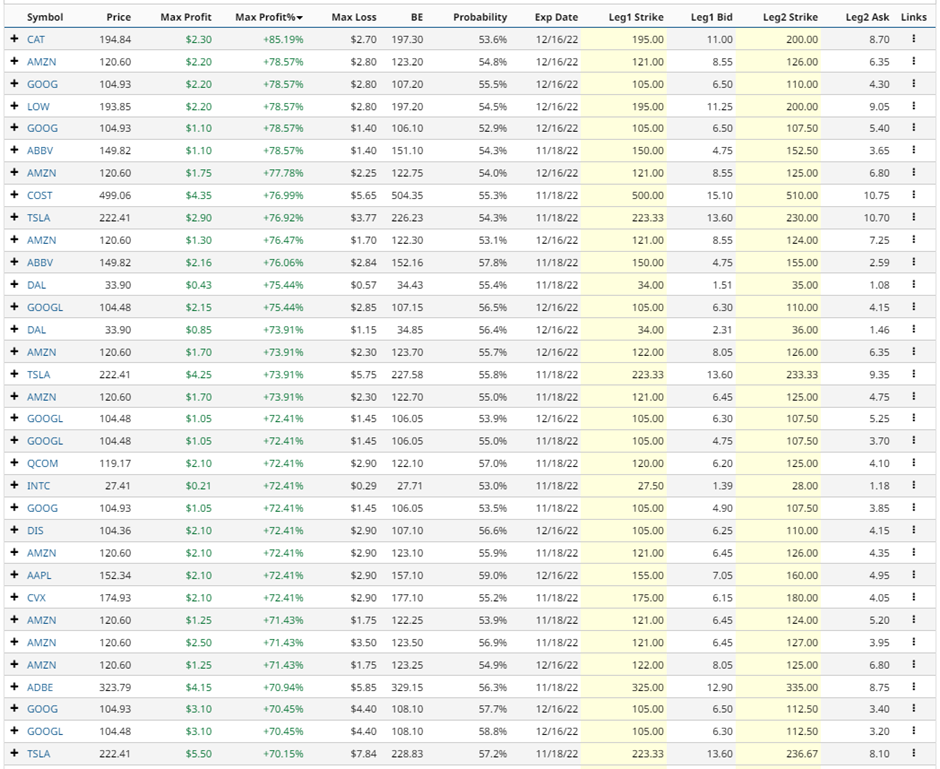Open links menu for GOOGL $3.10 max profit row
Image resolution: width=940 pixels, height=769 pixels.
point(914,731)
